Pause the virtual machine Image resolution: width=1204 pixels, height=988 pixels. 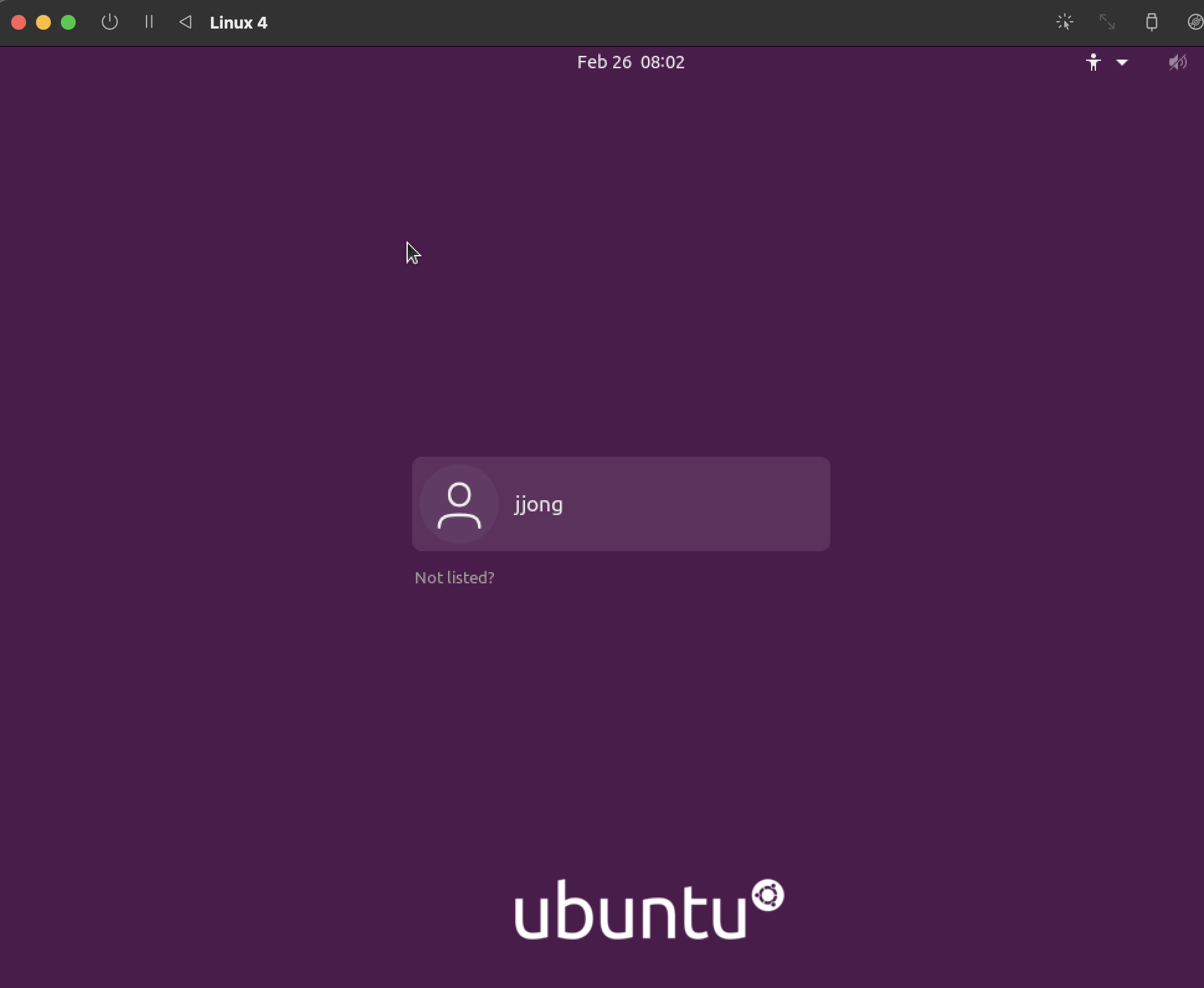point(149,22)
